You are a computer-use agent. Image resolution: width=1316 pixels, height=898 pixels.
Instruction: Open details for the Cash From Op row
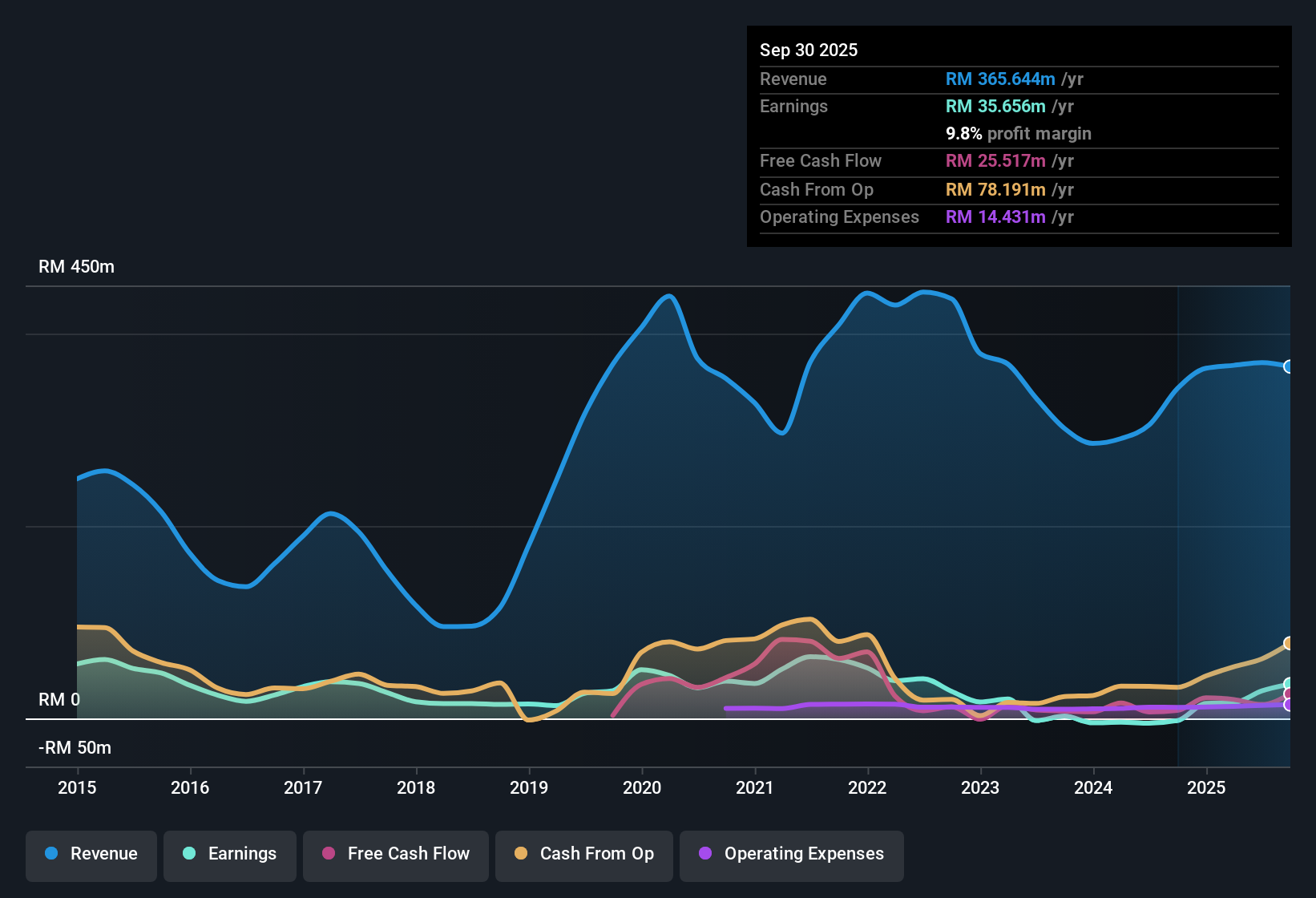click(x=816, y=190)
